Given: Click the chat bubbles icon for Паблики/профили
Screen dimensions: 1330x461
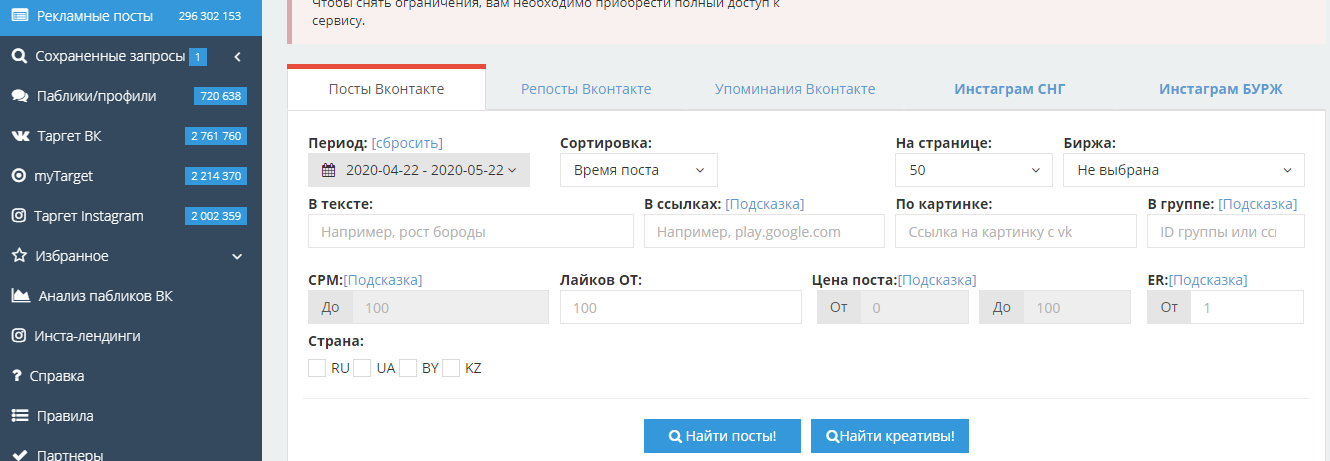Looking at the screenshot, I should point(19,96).
